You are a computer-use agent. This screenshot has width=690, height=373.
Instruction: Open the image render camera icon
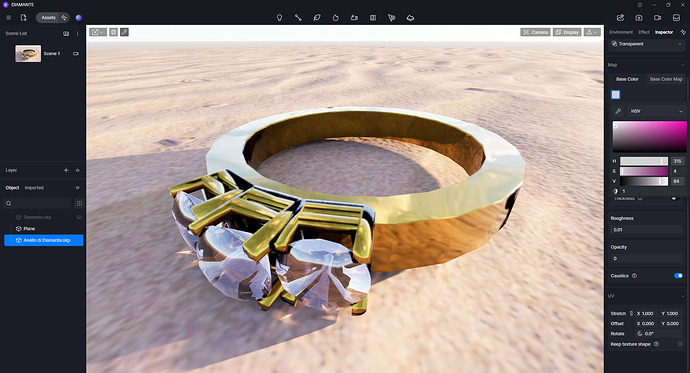pos(639,18)
